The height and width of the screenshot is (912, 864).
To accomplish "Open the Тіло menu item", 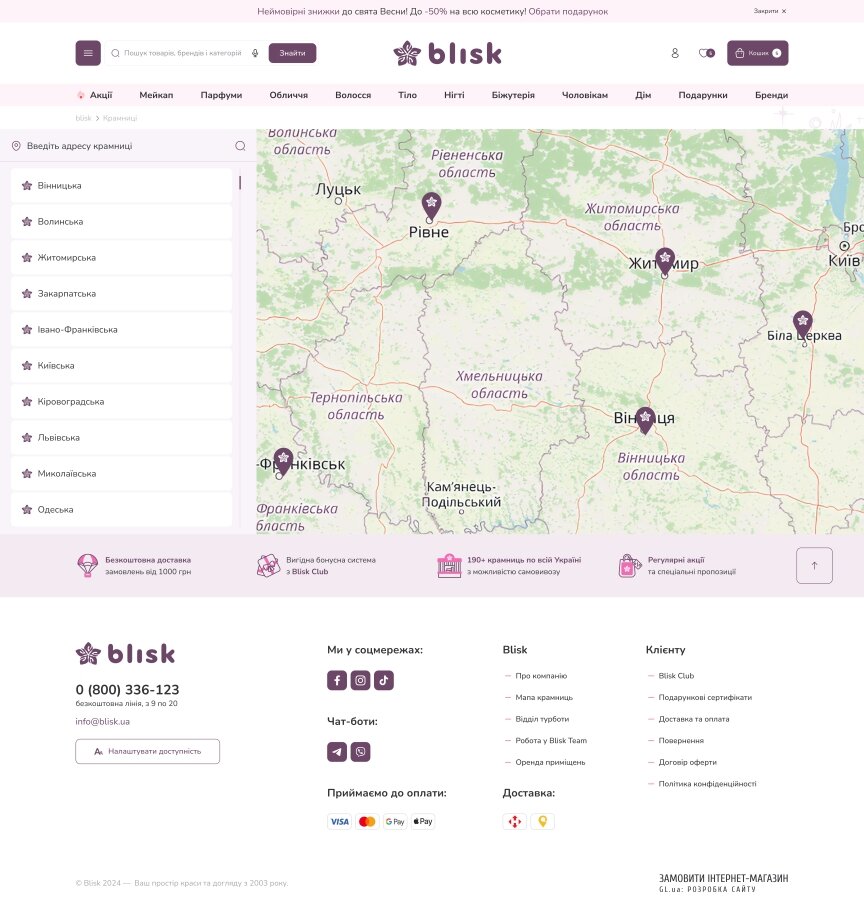I will 407,95.
